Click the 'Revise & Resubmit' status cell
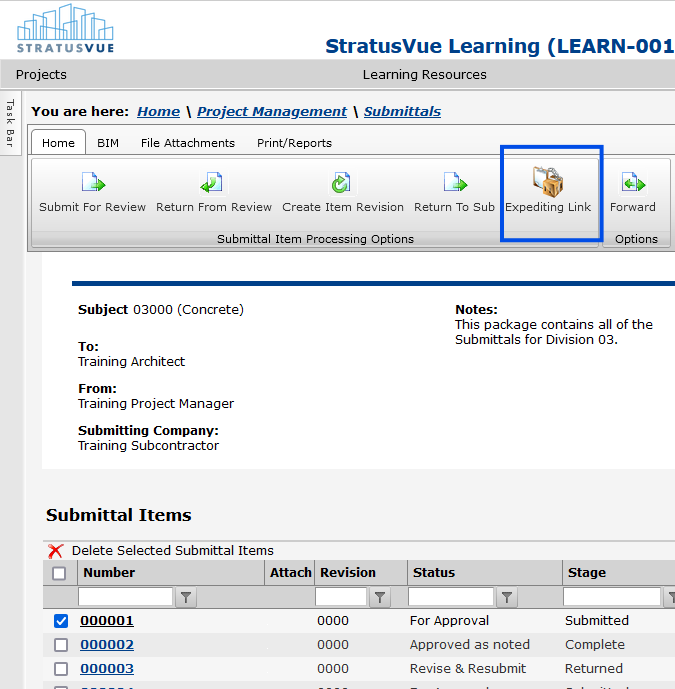 click(468, 668)
